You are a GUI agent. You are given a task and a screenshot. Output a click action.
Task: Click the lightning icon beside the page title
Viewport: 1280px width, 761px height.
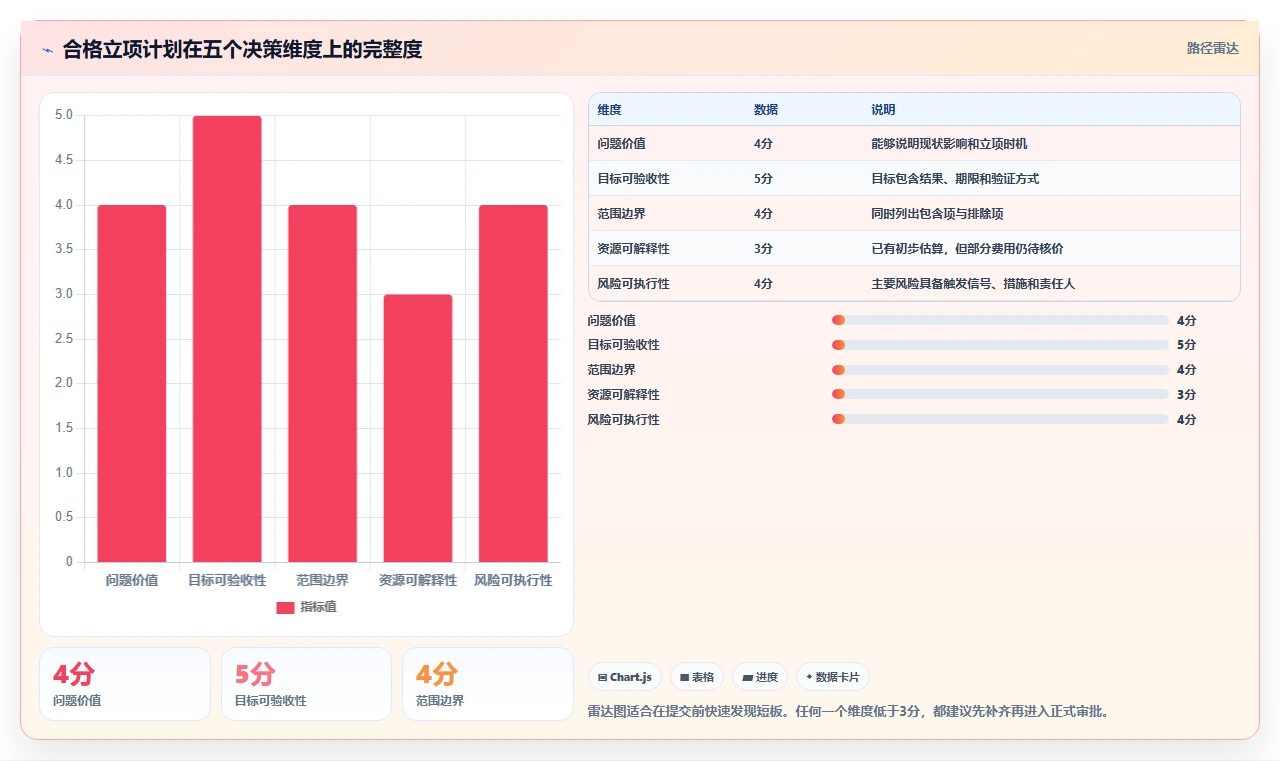pyautogui.click(x=47, y=49)
